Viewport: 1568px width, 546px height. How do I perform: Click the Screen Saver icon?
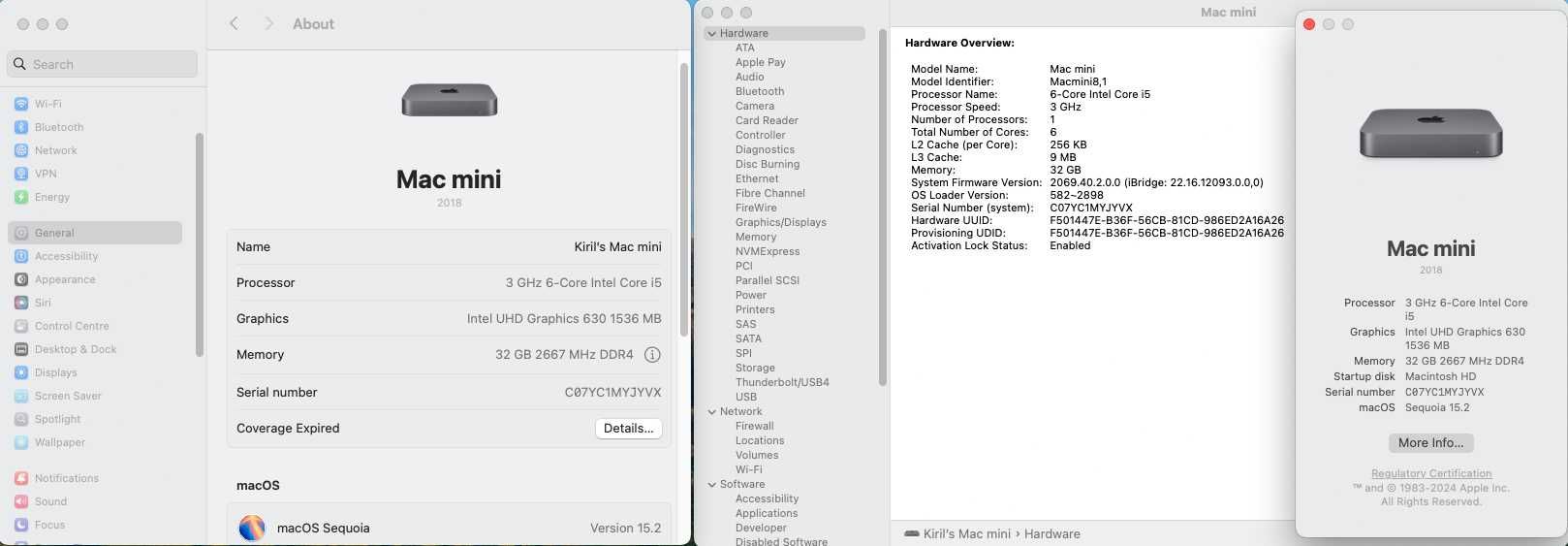(x=21, y=396)
